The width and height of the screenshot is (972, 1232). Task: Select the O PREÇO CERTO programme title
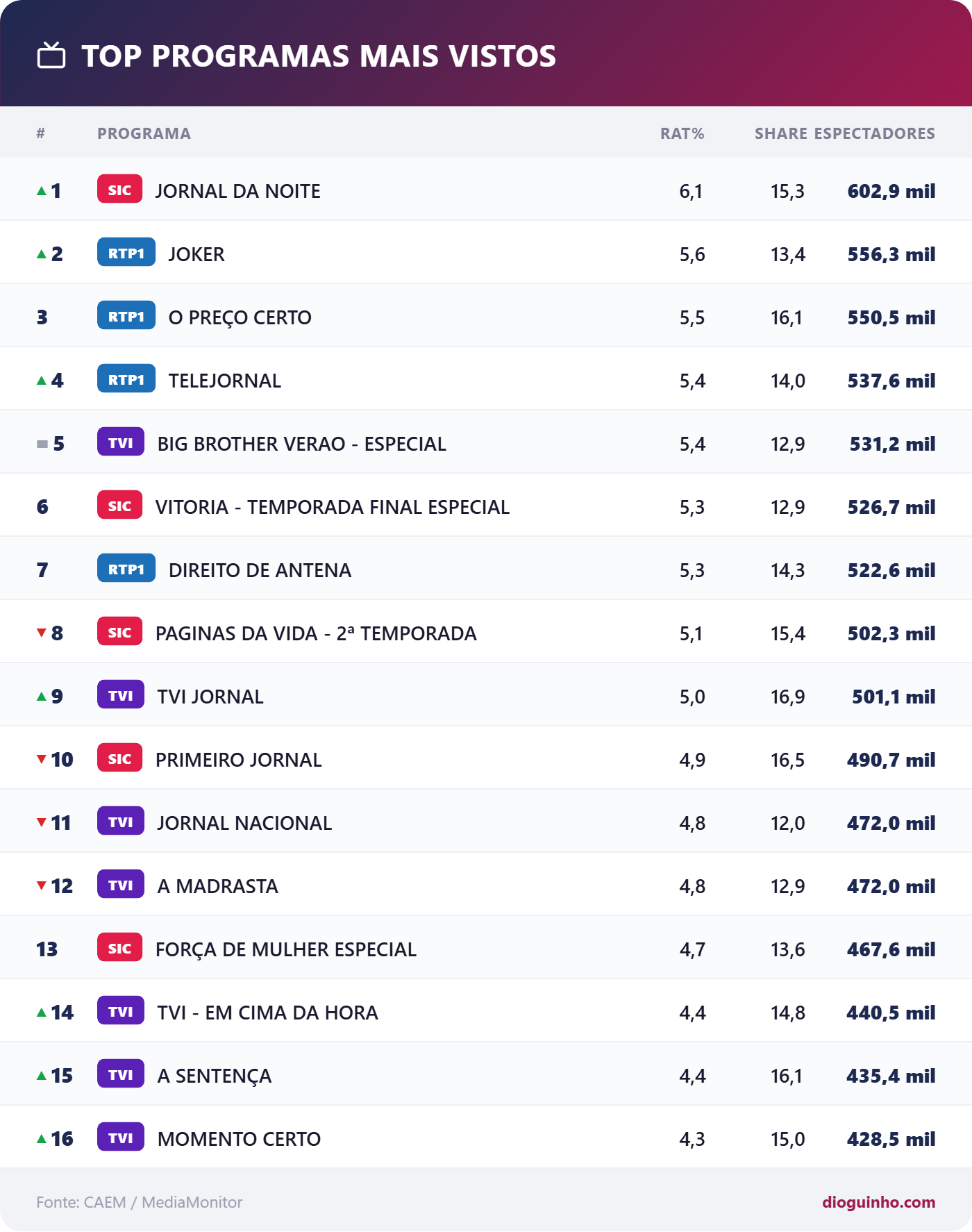pyautogui.click(x=240, y=317)
